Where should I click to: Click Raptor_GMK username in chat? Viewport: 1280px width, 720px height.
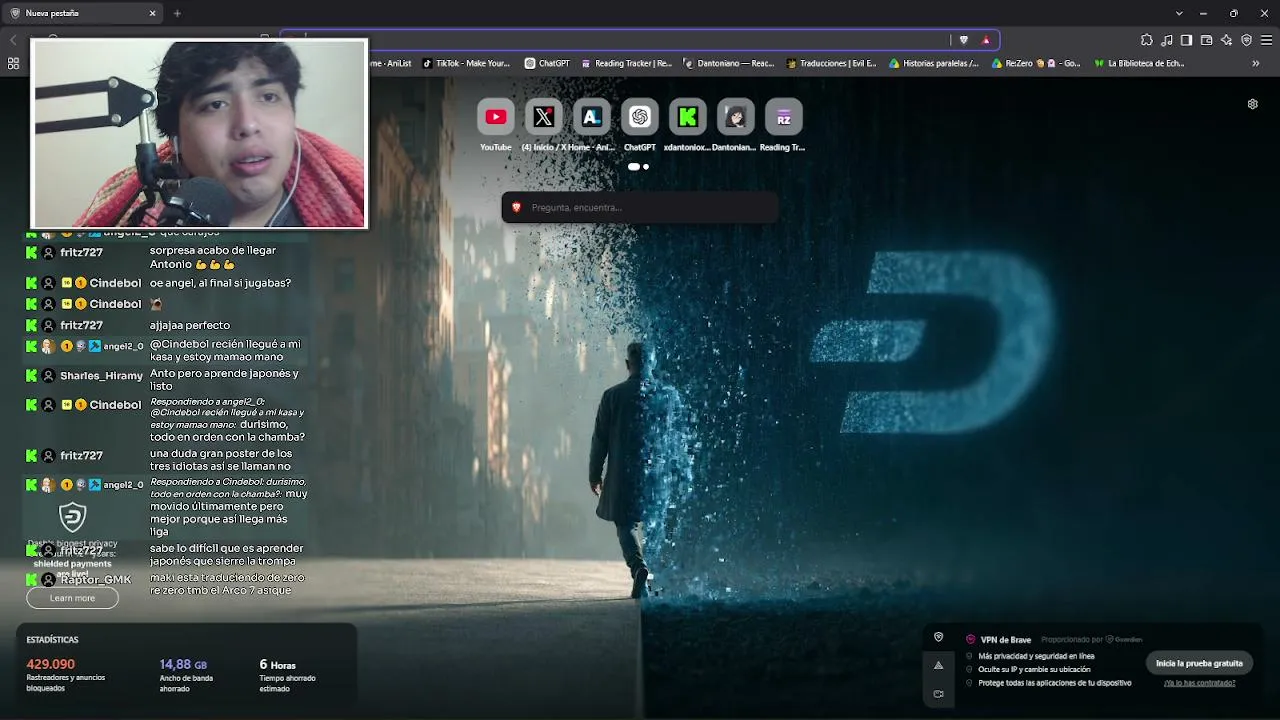[x=95, y=580]
